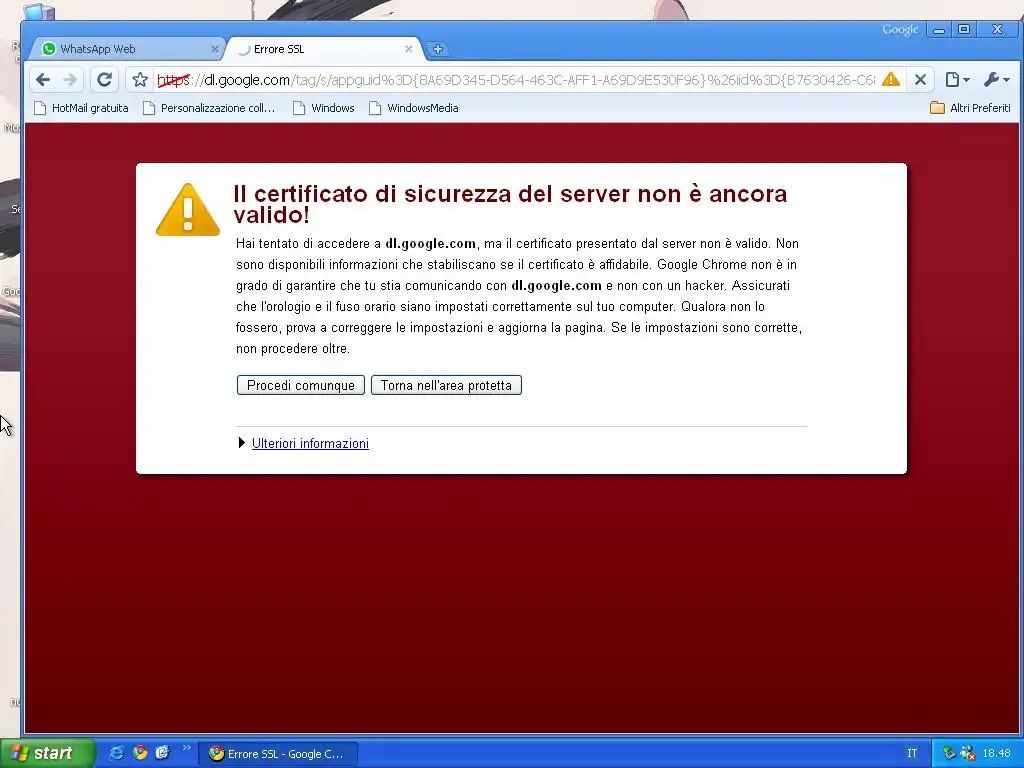Click Torna nell'area protetta button
Screen dimensions: 1024x768
click(446, 385)
